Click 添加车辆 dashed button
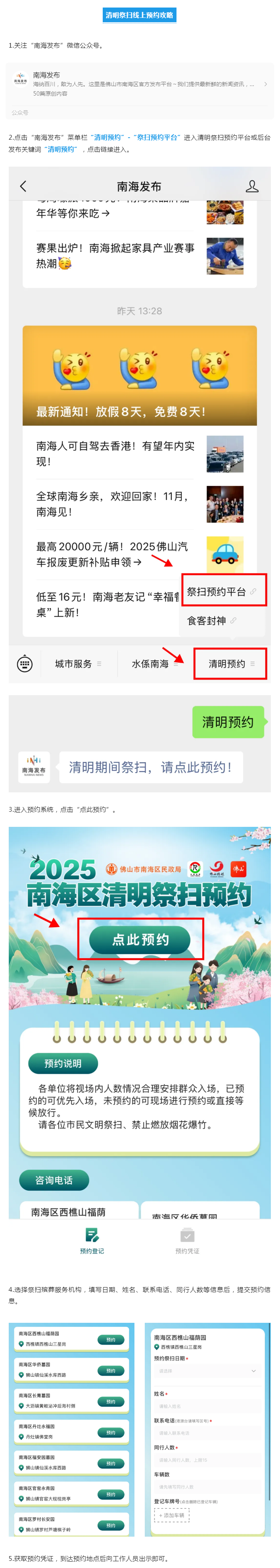280x1568 pixels. 172,1515
